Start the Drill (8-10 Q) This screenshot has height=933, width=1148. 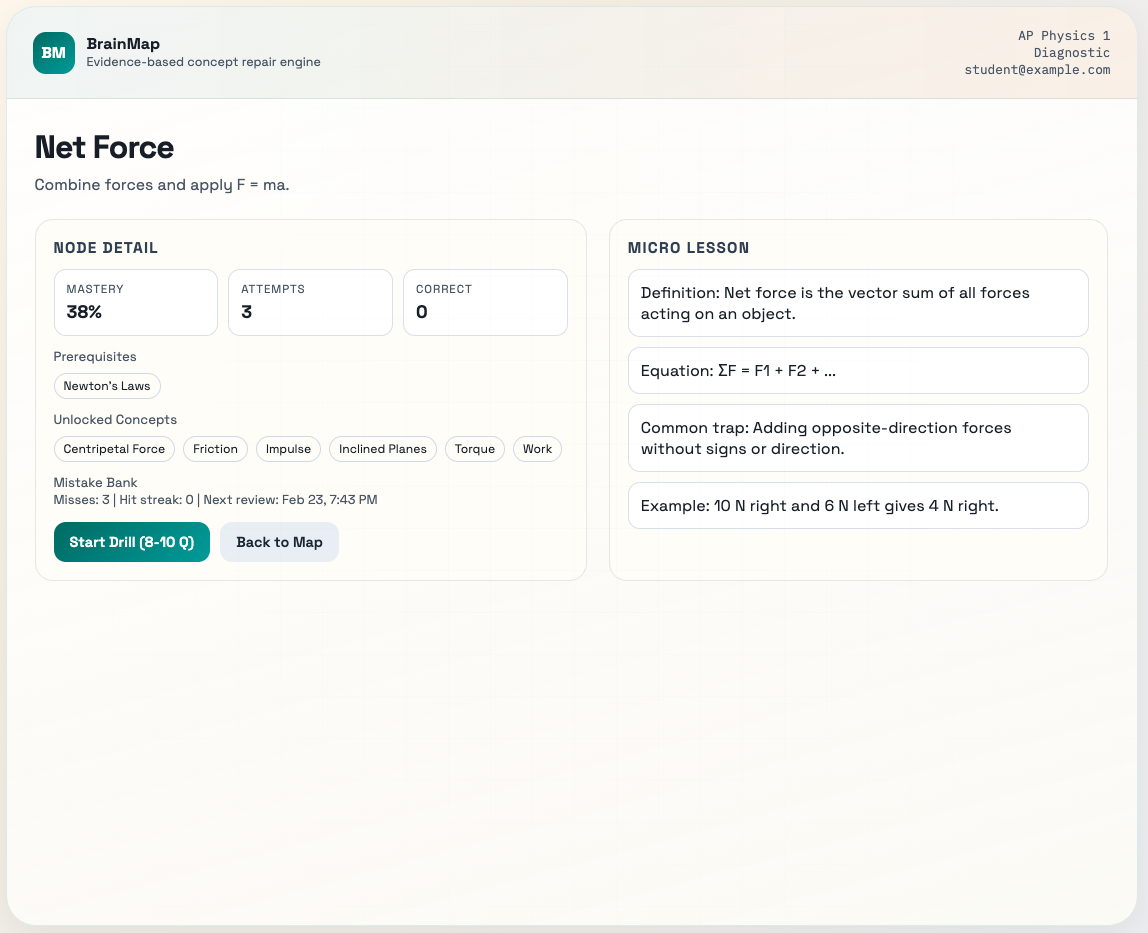click(x=131, y=542)
